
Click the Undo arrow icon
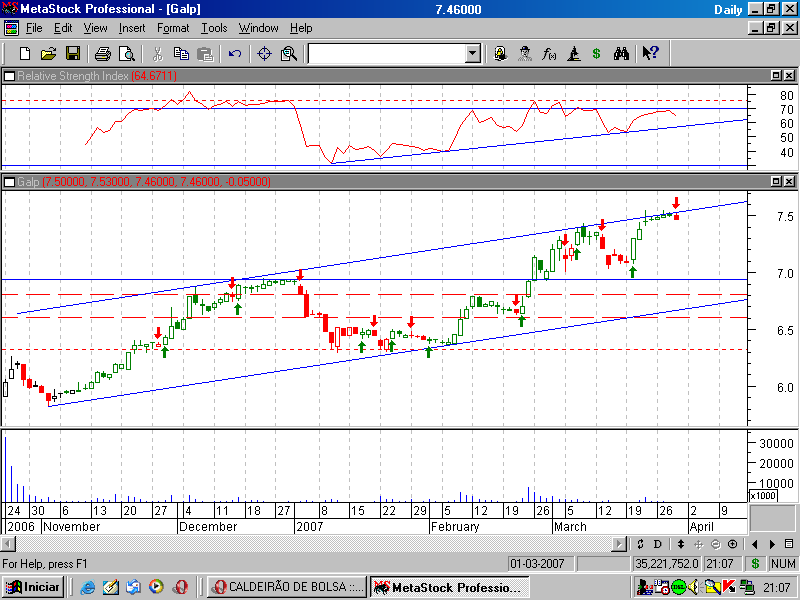coord(234,54)
